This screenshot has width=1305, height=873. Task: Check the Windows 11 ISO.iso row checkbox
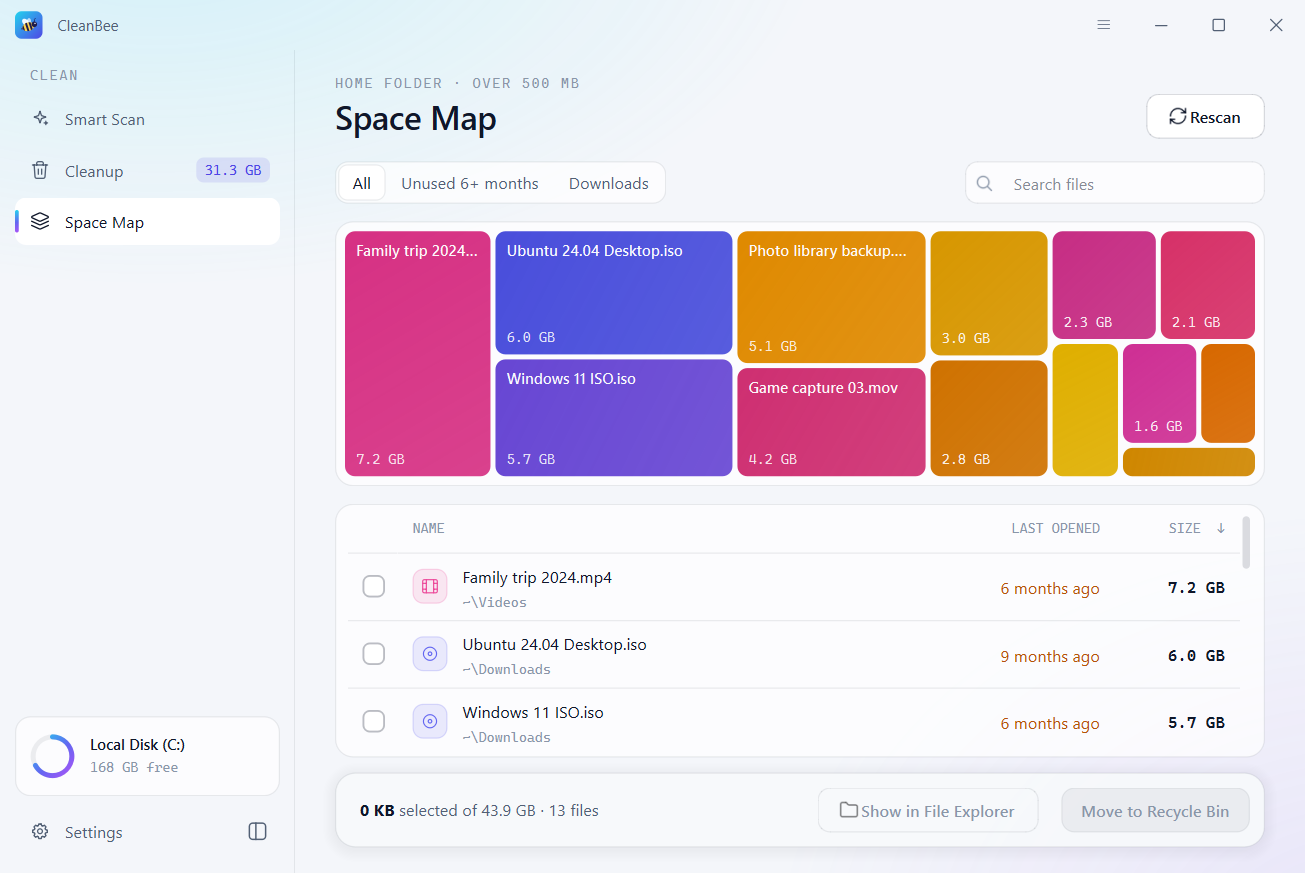tap(374, 721)
